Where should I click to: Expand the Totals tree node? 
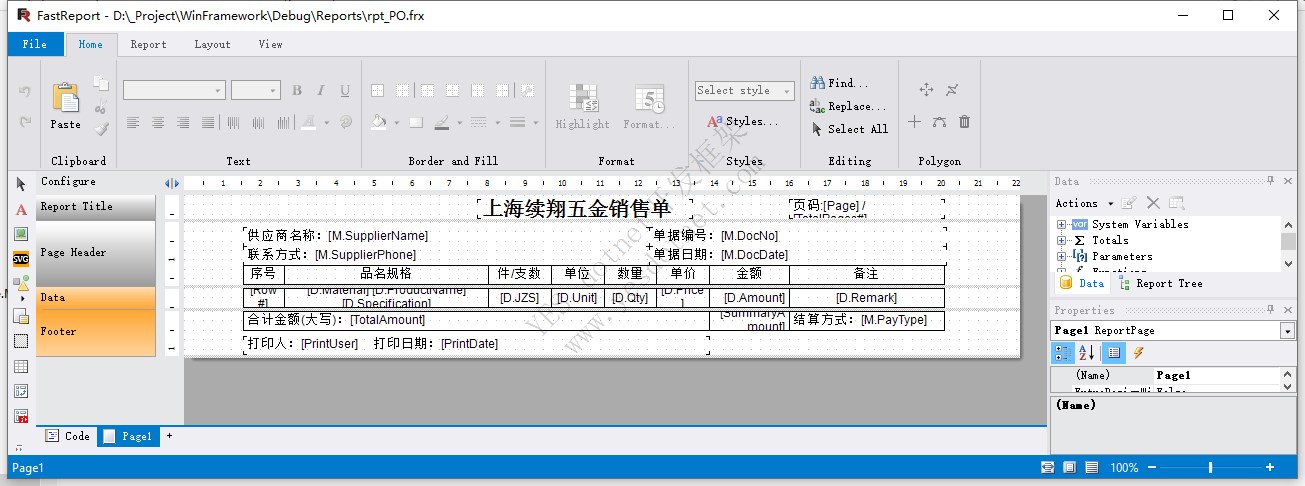tap(1061, 240)
